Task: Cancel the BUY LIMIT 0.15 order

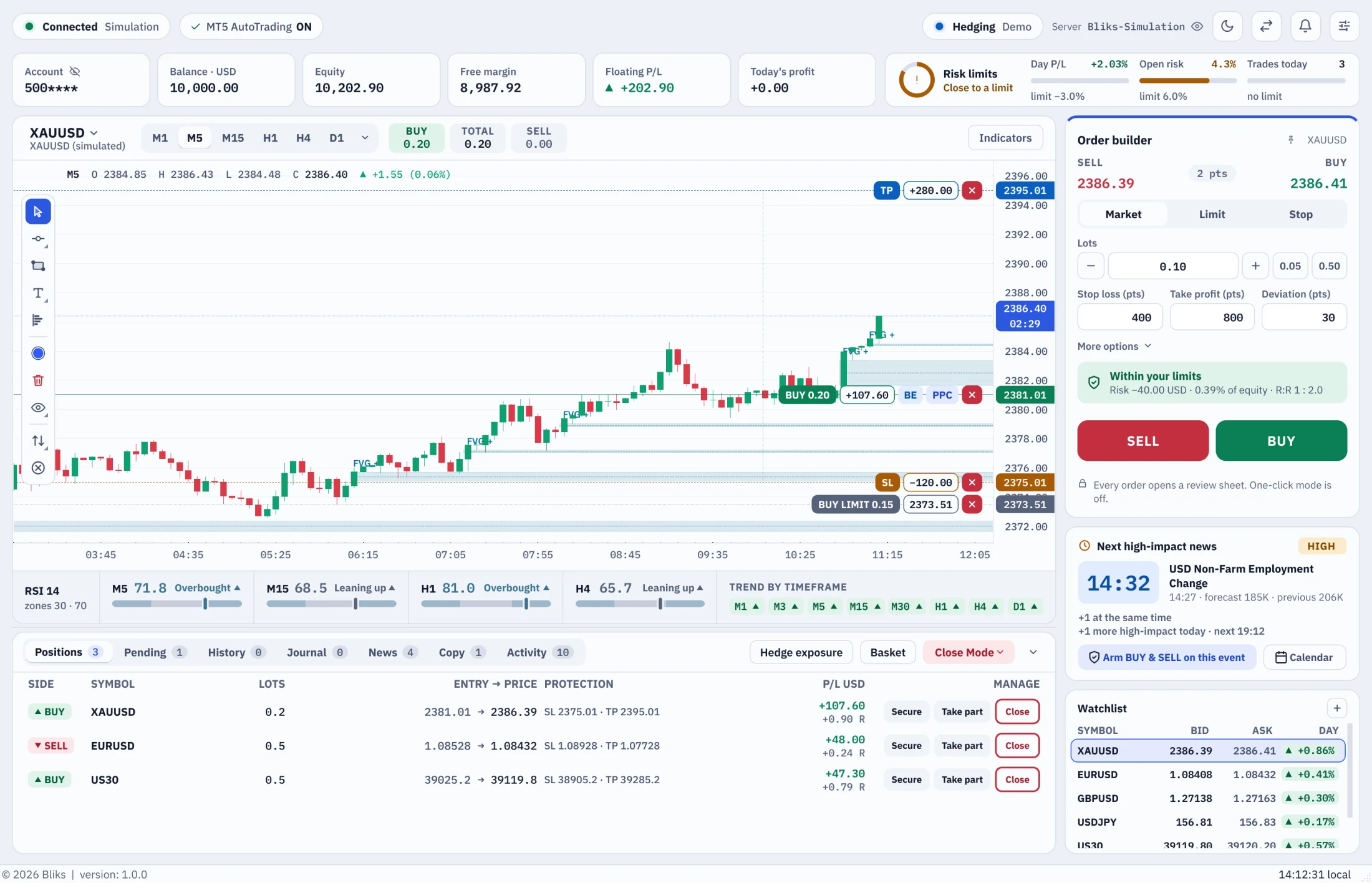Action: [972, 504]
